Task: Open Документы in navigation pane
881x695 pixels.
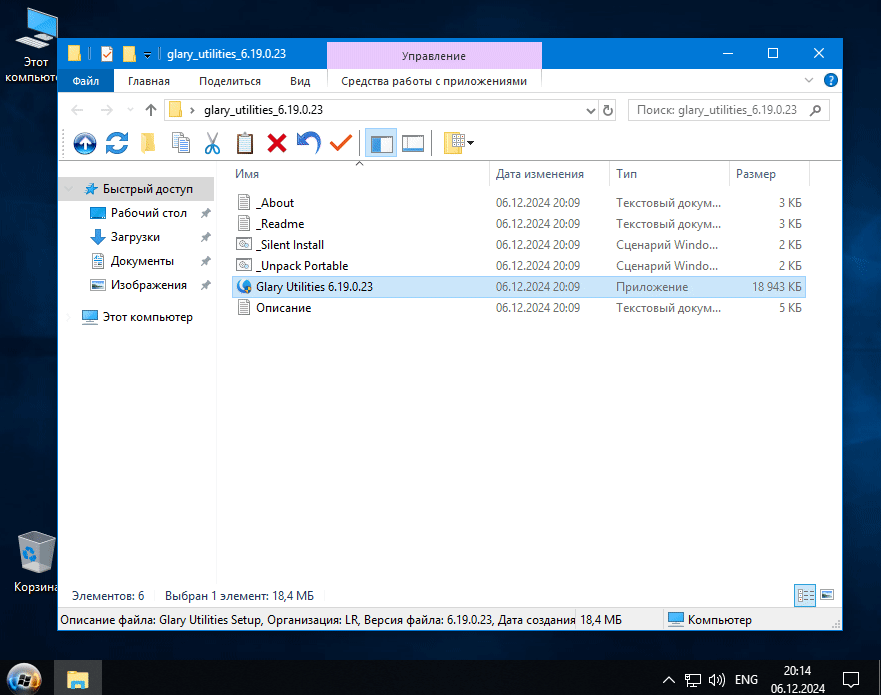Action: (x=142, y=261)
